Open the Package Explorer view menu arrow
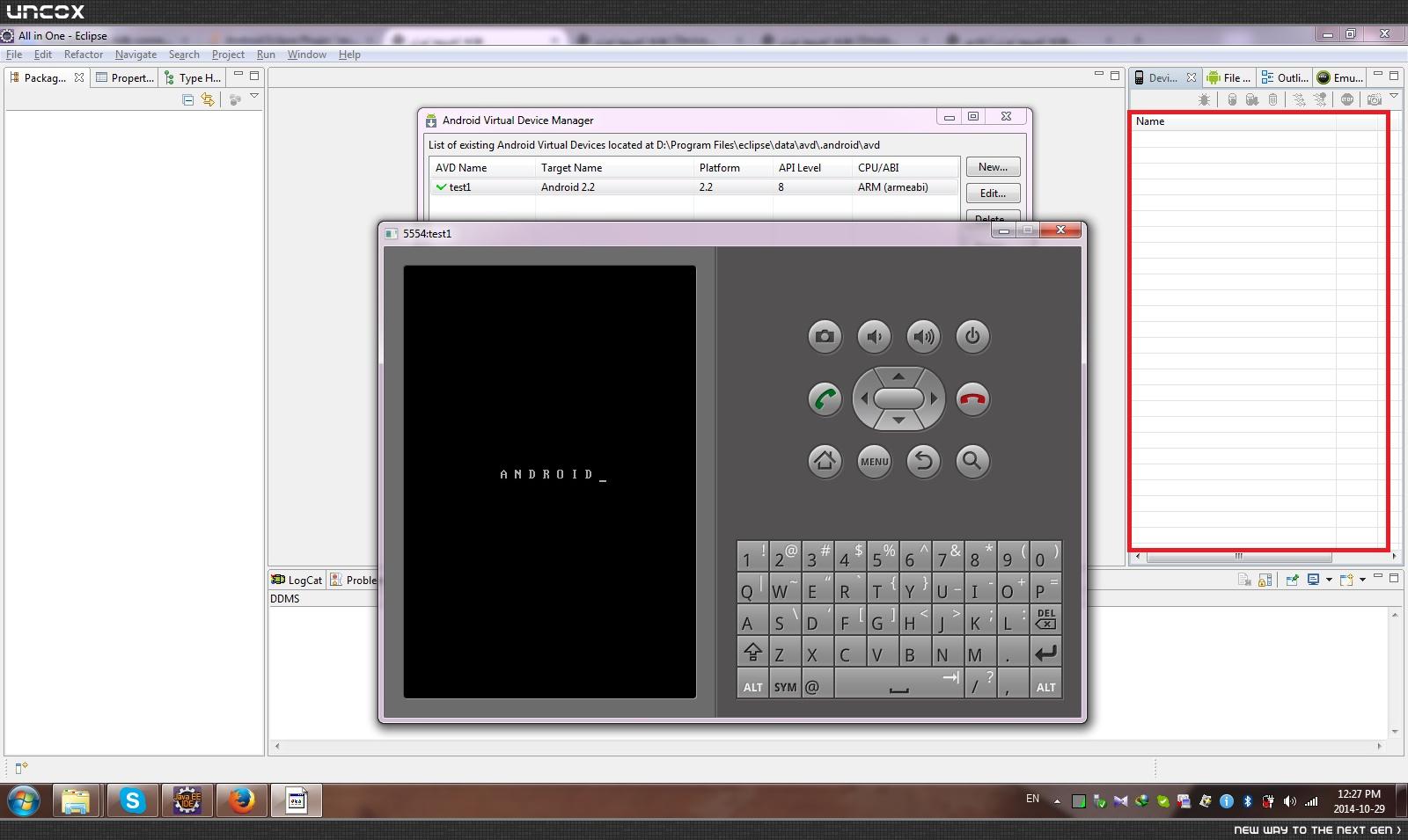Viewport: 1408px width, 840px height. click(x=254, y=97)
